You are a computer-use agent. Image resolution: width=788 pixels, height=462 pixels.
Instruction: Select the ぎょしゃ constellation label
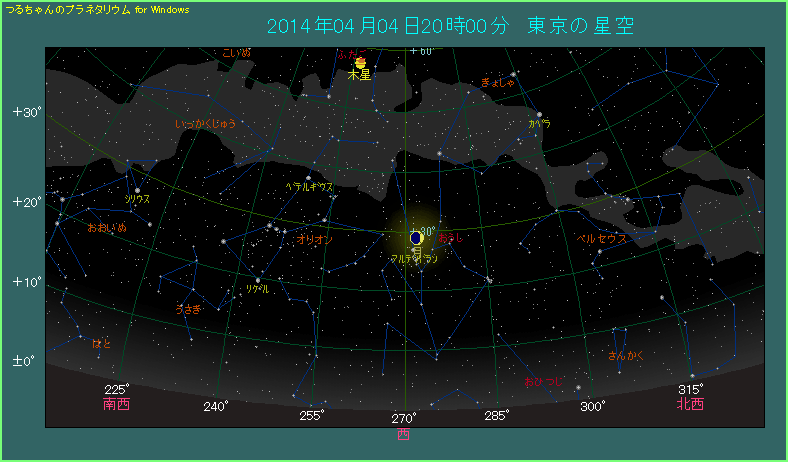[497, 82]
